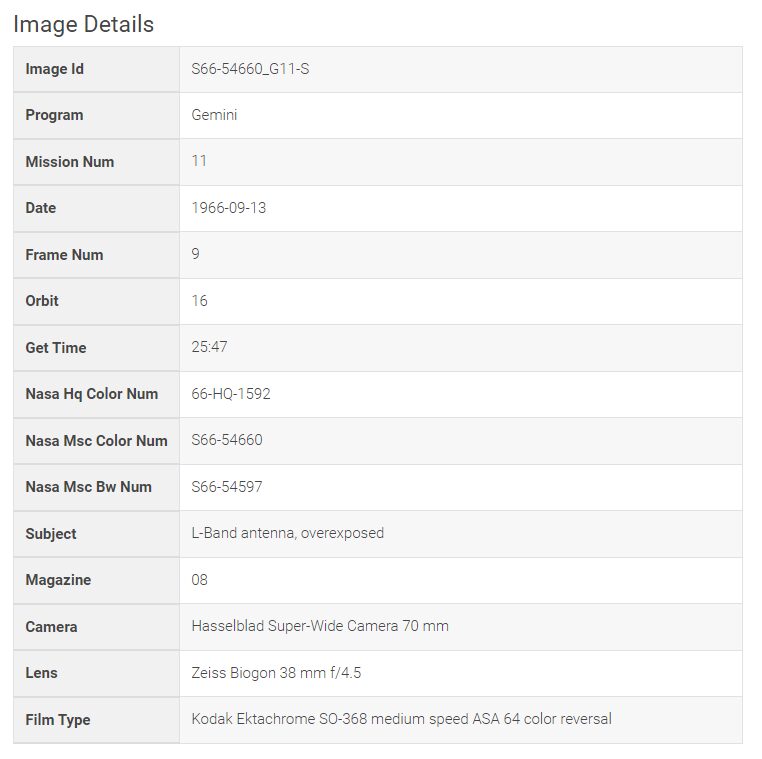The height and width of the screenshot is (759, 762).
Task: Select the Get Time value 25:47
Action: [x=209, y=347]
